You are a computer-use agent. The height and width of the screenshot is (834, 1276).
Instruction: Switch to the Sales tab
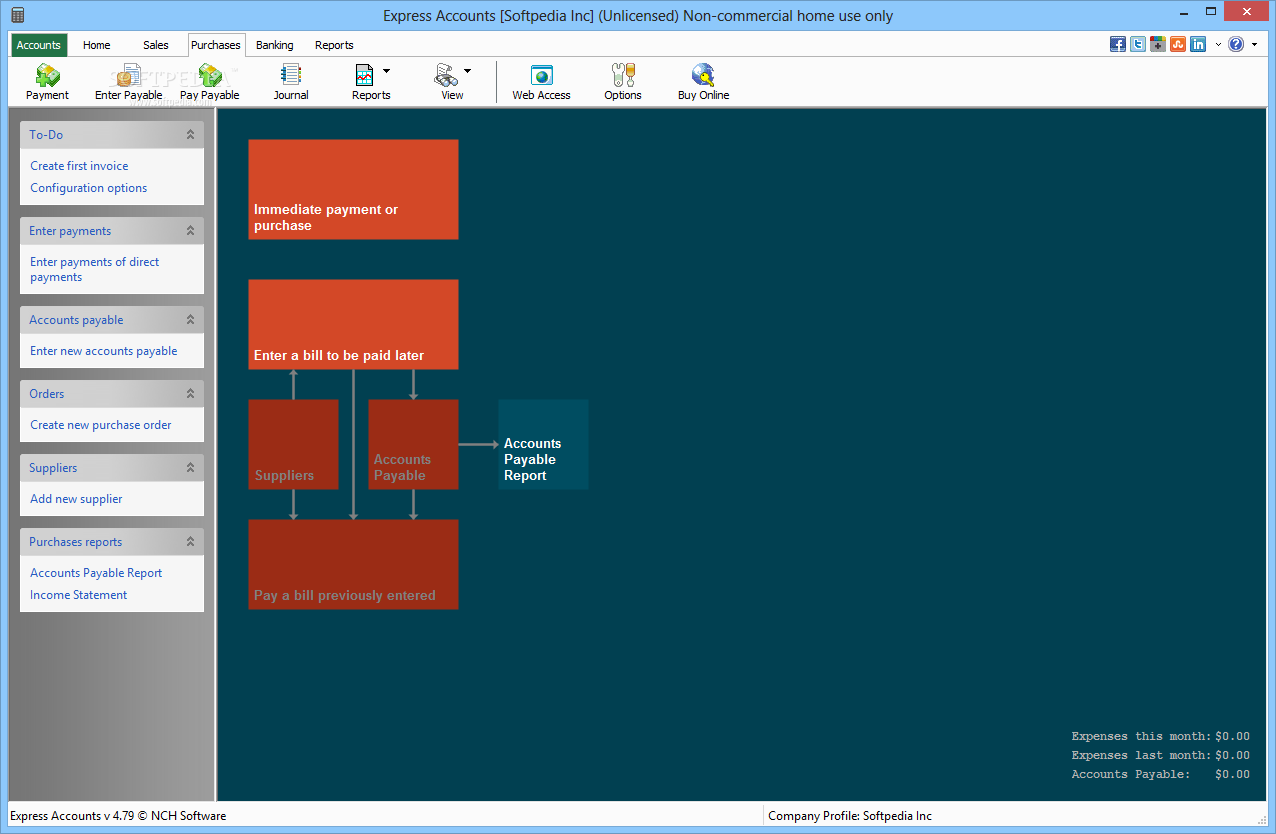point(156,45)
